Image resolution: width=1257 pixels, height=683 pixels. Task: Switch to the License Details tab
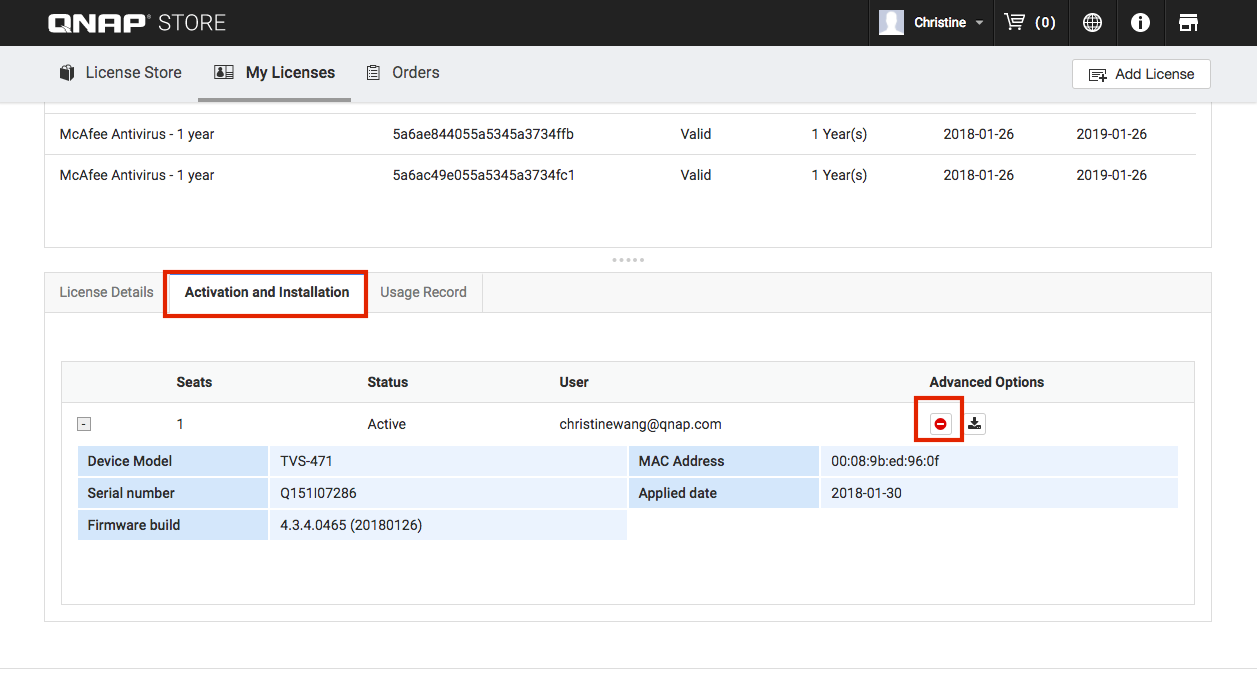point(106,292)
